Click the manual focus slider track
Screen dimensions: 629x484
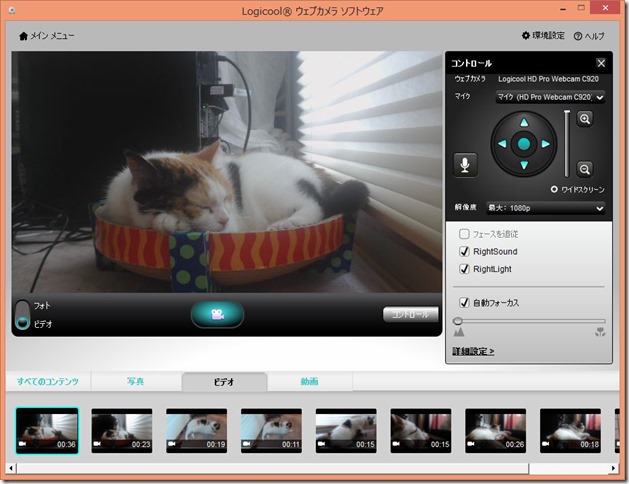(x=528, y=321)
